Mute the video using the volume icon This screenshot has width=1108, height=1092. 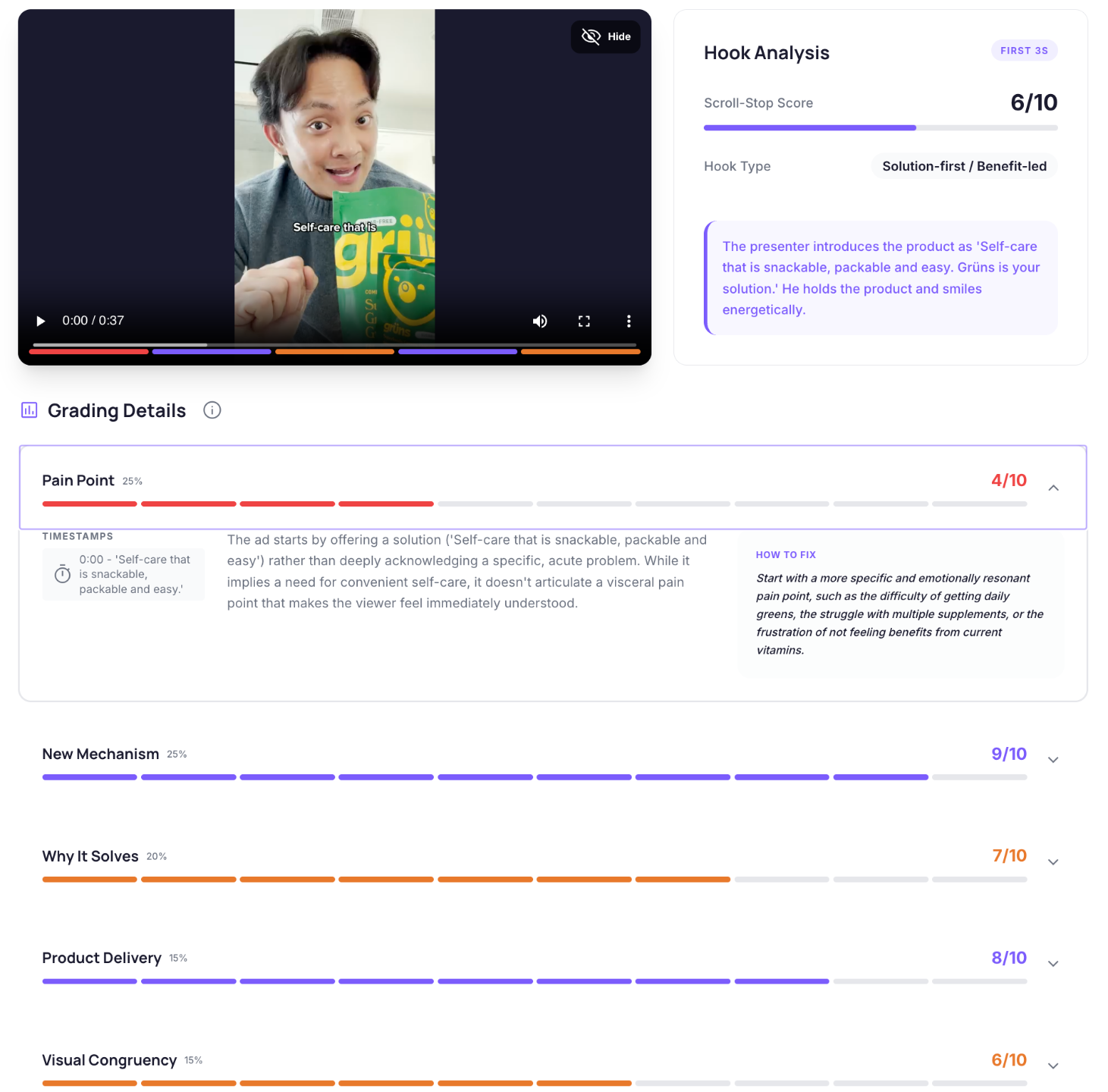(540, 321)
